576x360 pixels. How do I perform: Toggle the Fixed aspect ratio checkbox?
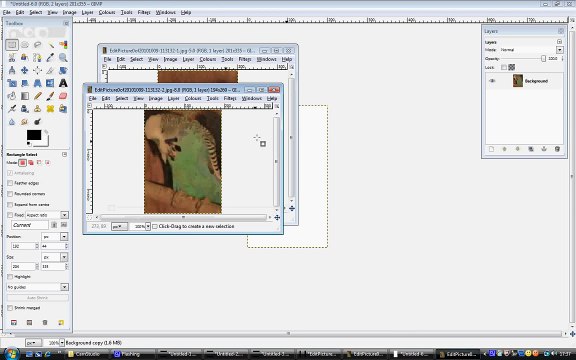tap(10, 215)
